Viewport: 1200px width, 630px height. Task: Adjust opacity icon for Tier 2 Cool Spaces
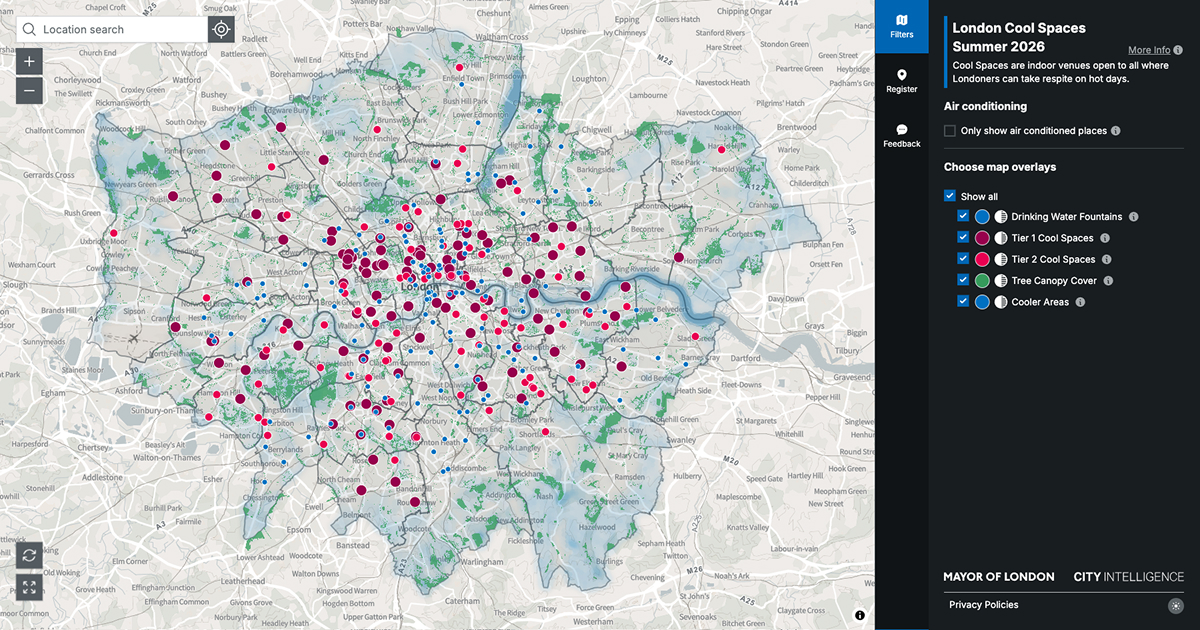point(1000,260)
